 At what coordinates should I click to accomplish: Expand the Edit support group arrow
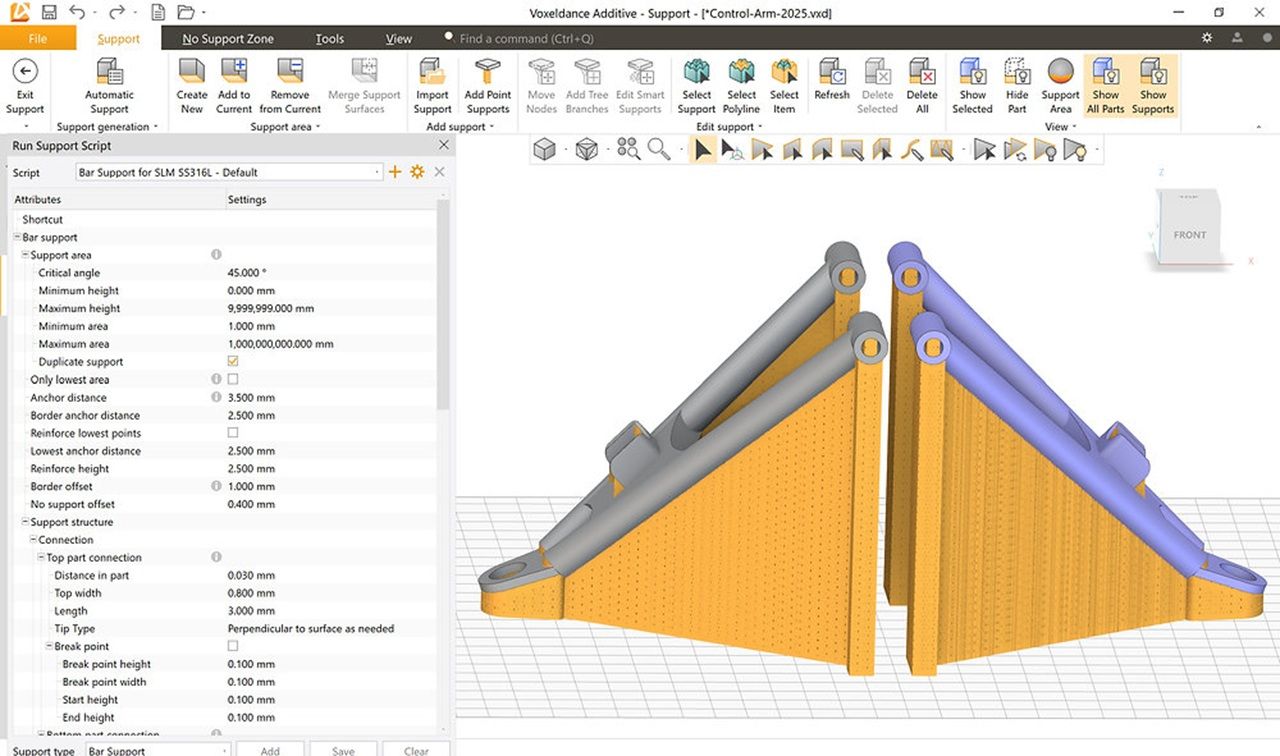click(760, 127)
